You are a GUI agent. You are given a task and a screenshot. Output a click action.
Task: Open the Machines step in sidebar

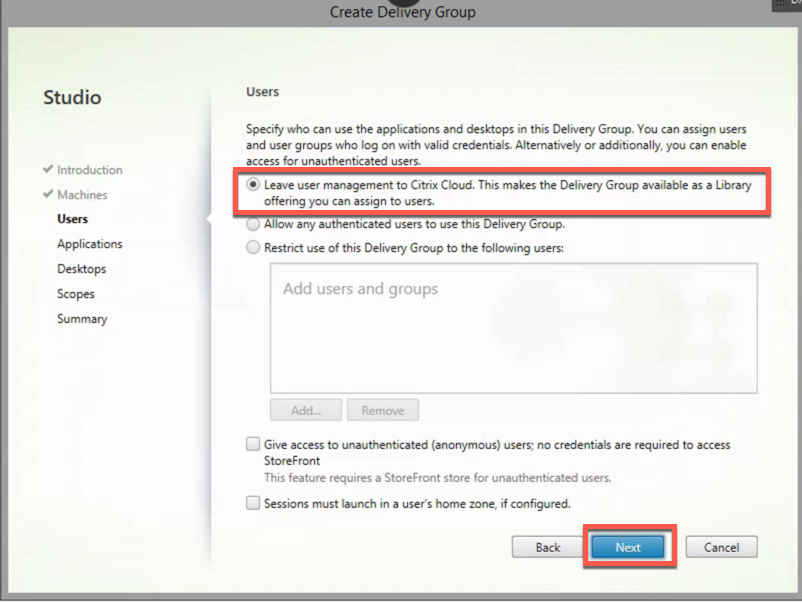pos(82,195)
